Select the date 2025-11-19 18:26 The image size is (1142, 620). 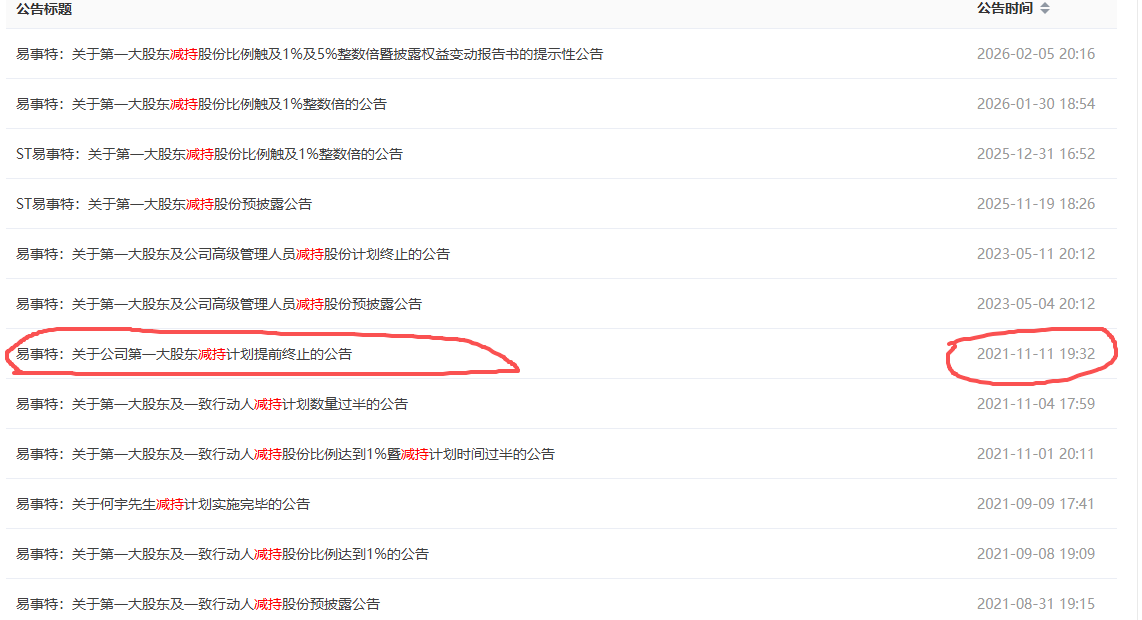pos(1036,204)
